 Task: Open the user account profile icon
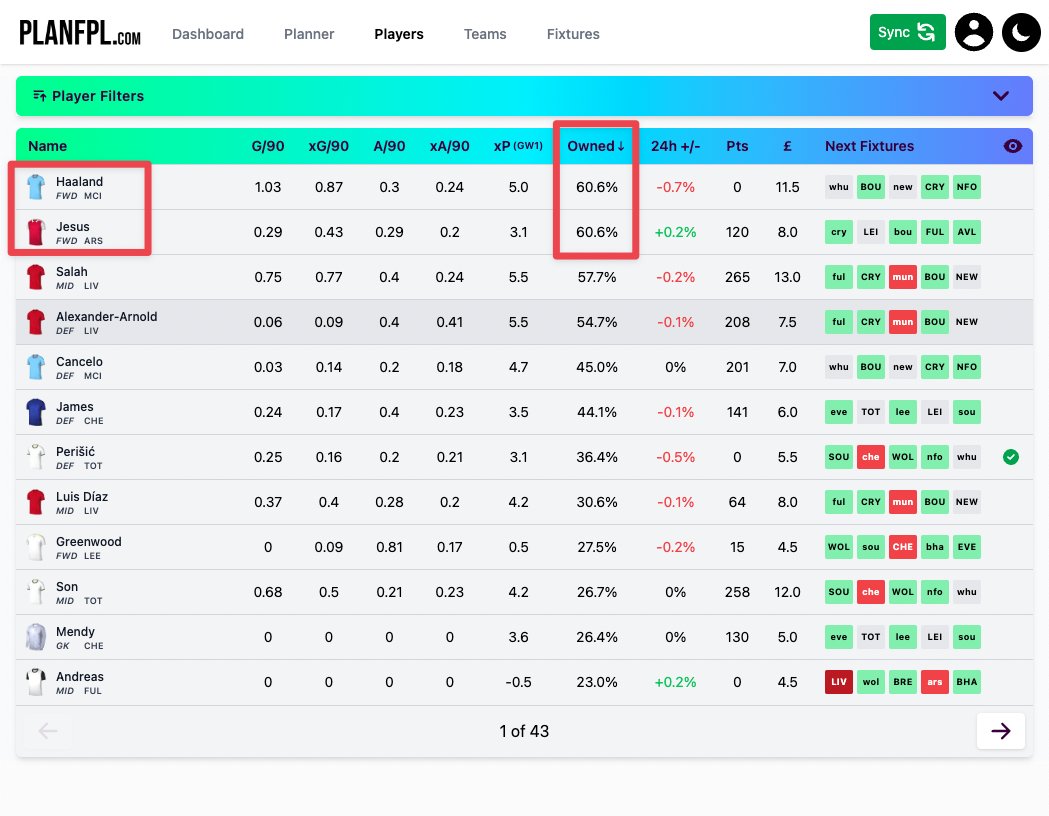[x=973, y=32]
